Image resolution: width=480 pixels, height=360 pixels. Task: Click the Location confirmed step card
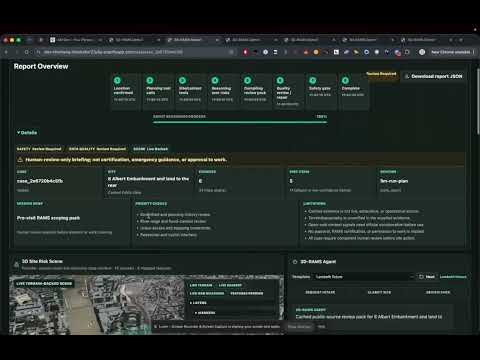125,92
